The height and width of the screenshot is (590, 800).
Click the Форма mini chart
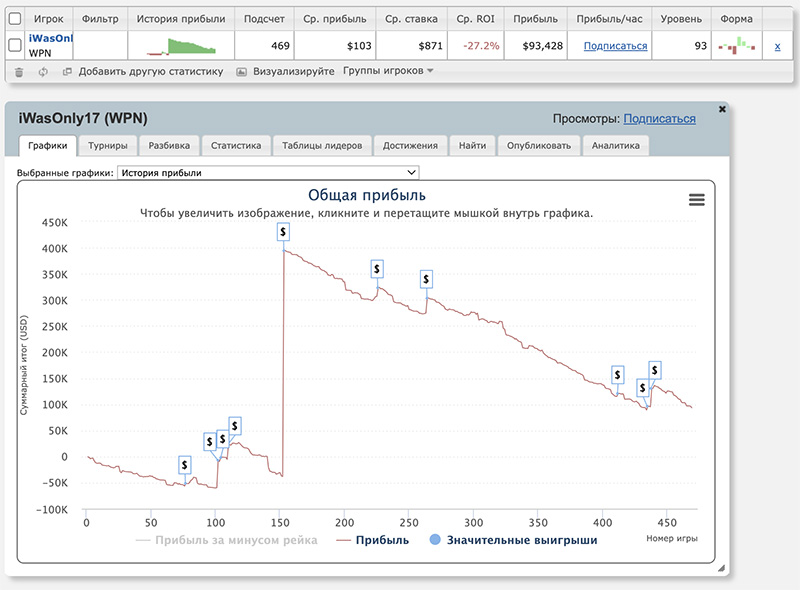pos(738,46)
